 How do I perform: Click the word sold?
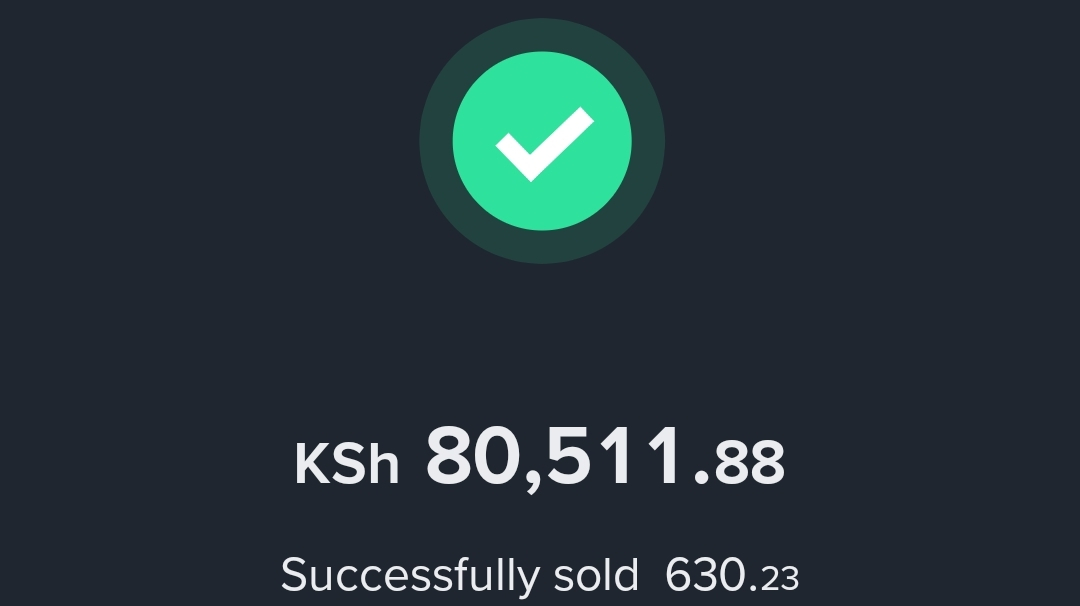[596, 575]
